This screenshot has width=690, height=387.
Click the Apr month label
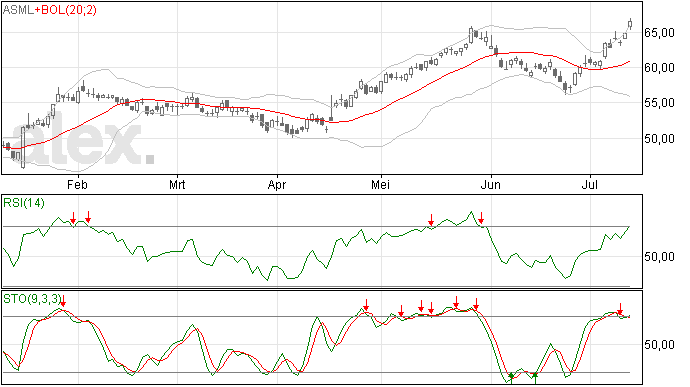(x=277, y=185)
